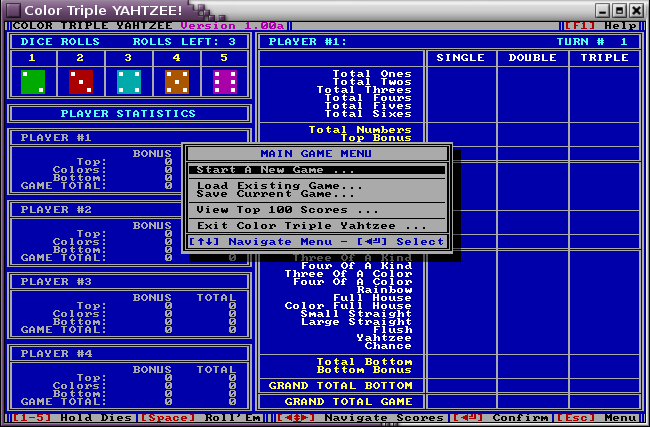
Task: Click the Four Of A Color row
Action: [x=352, y=282]
